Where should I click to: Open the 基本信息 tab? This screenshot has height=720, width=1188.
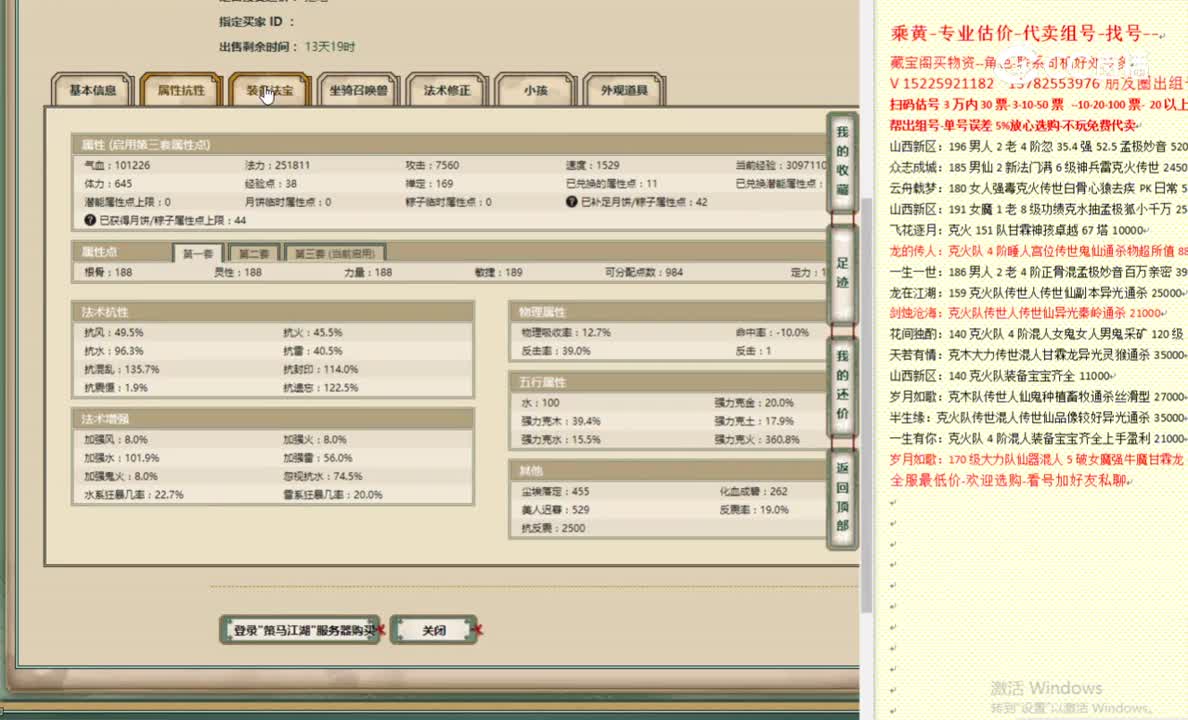[x=92, y=90]
